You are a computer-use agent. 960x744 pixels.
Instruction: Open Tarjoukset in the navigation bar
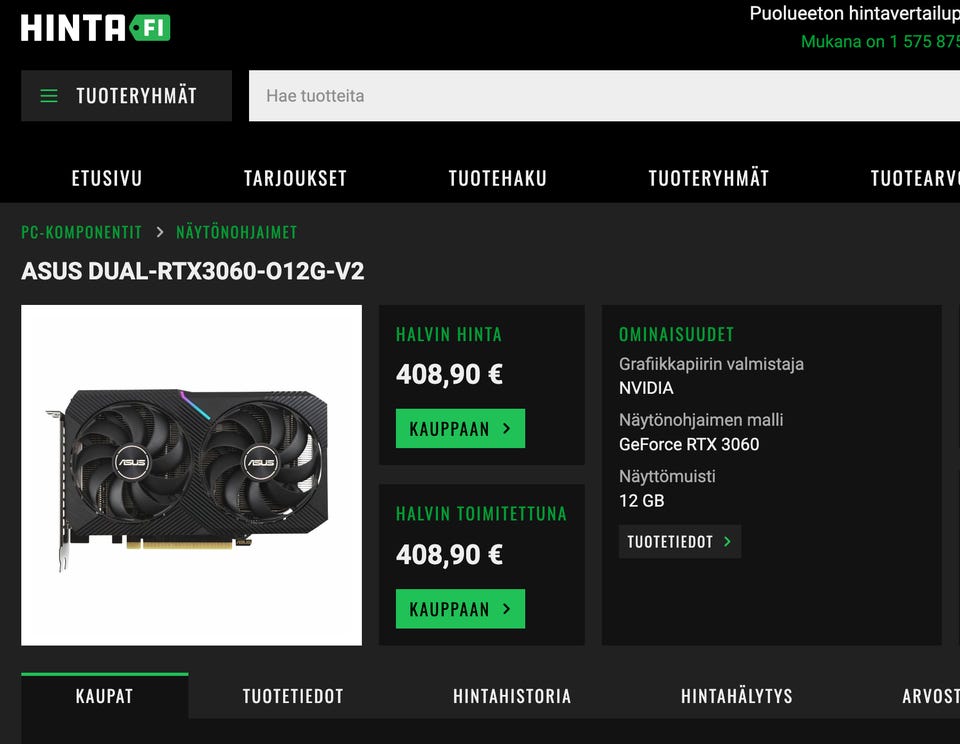point(295,178)
